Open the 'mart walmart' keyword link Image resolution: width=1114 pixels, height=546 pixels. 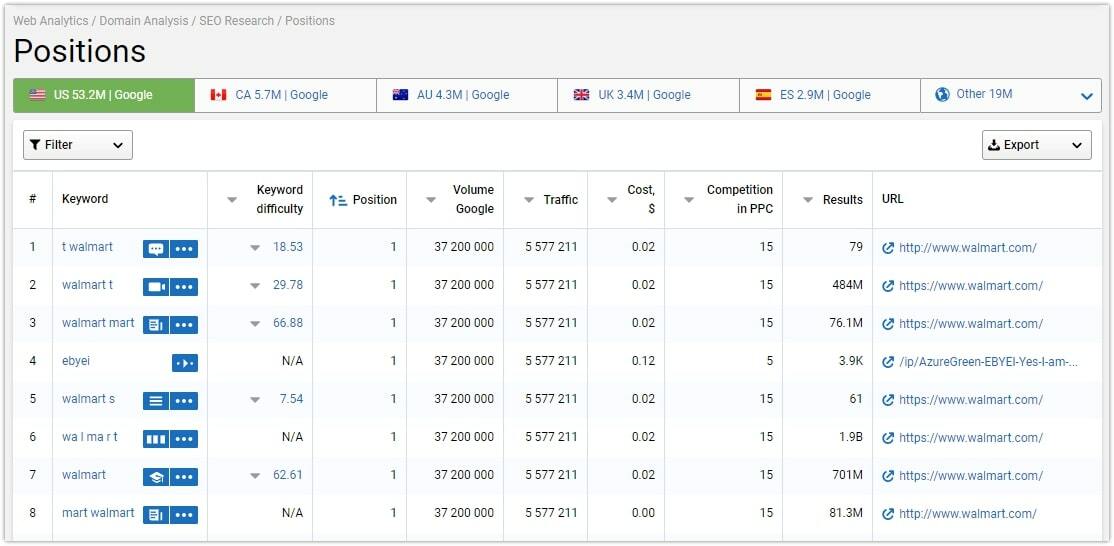click(x=98, y=513)
